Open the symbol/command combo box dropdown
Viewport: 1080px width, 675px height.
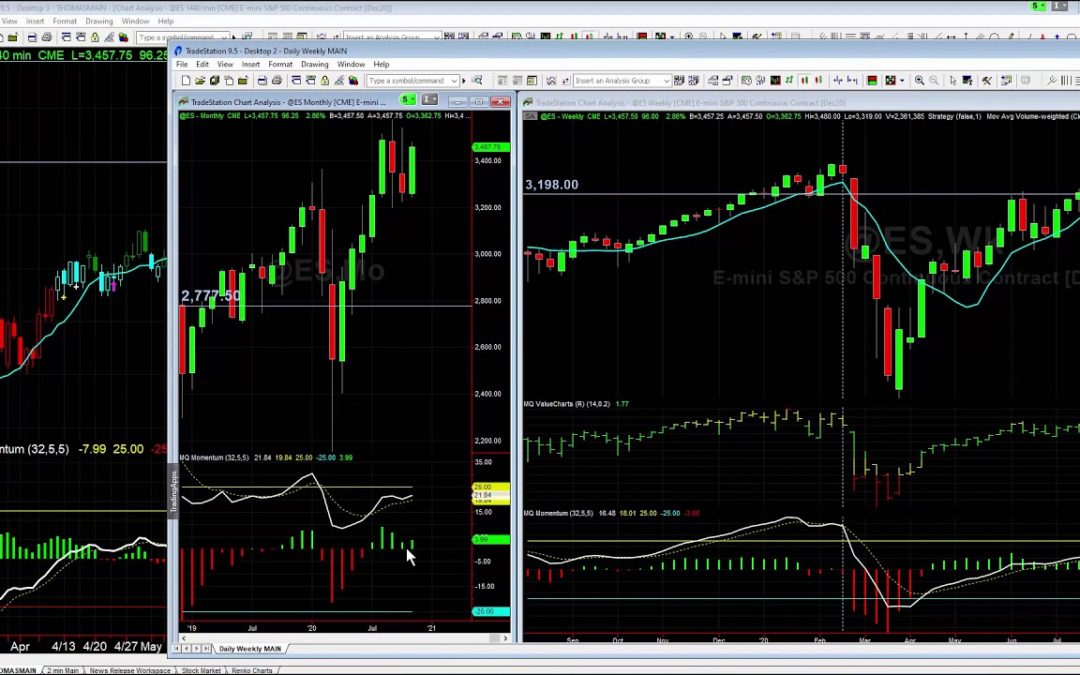click(455, 81)
